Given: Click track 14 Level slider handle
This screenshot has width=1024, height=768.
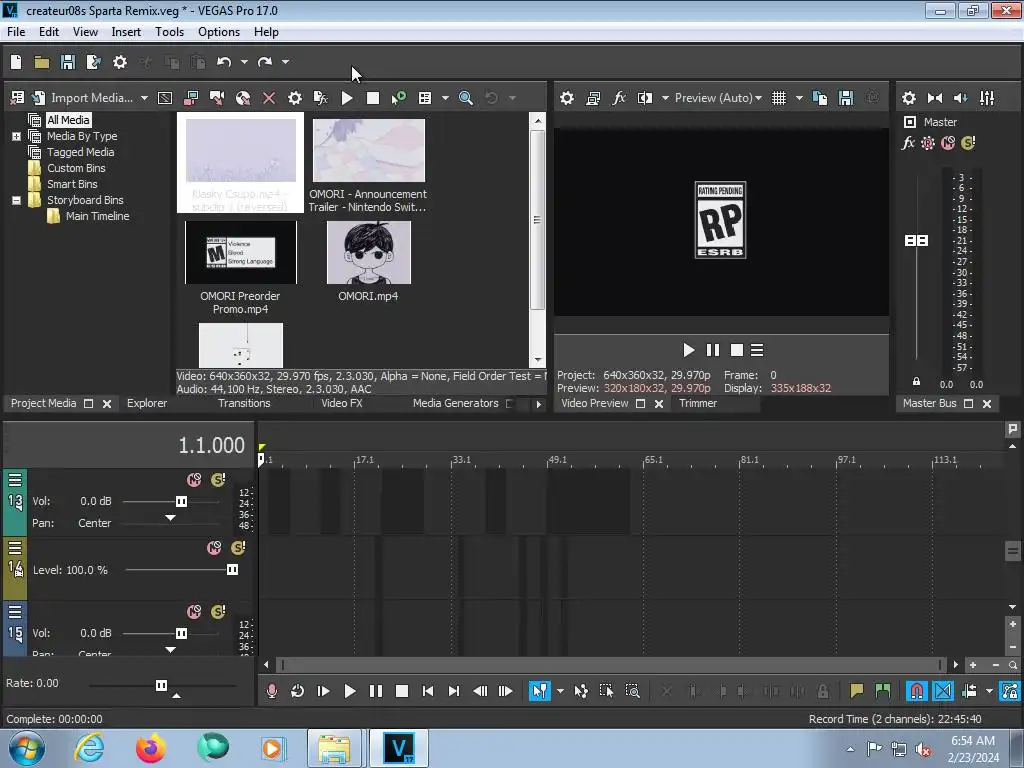Looking at the screenshot, I should [x=232, y=570].
